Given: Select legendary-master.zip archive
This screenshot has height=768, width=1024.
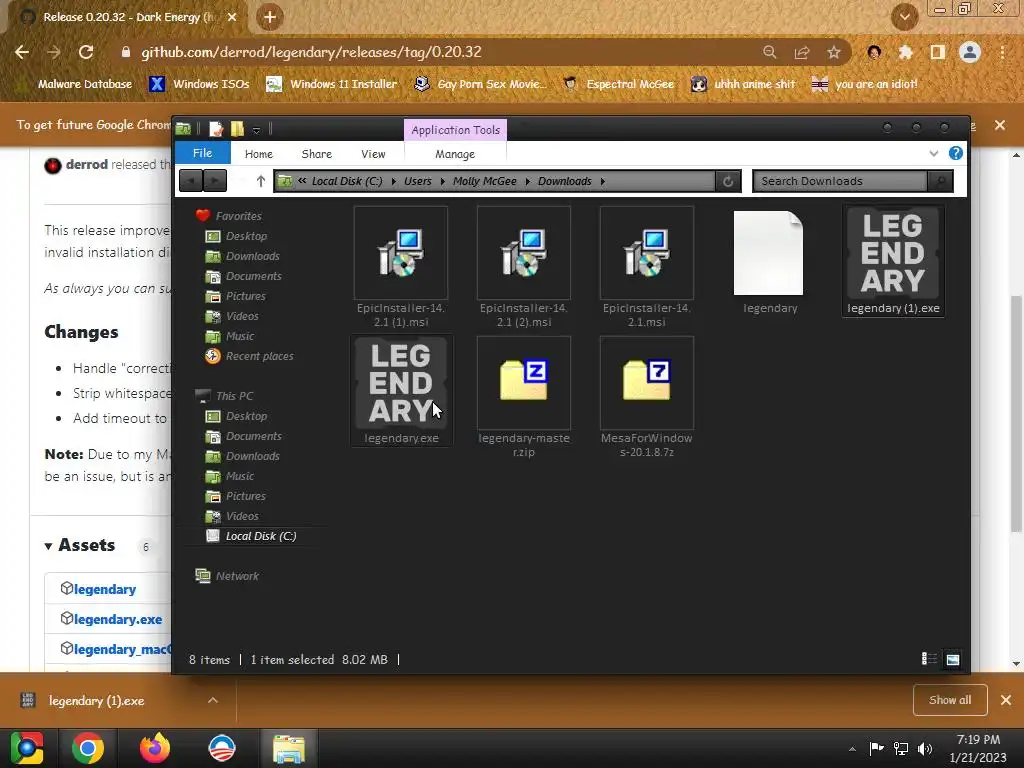Looking at the screenshot, I should tap(524, 397).
